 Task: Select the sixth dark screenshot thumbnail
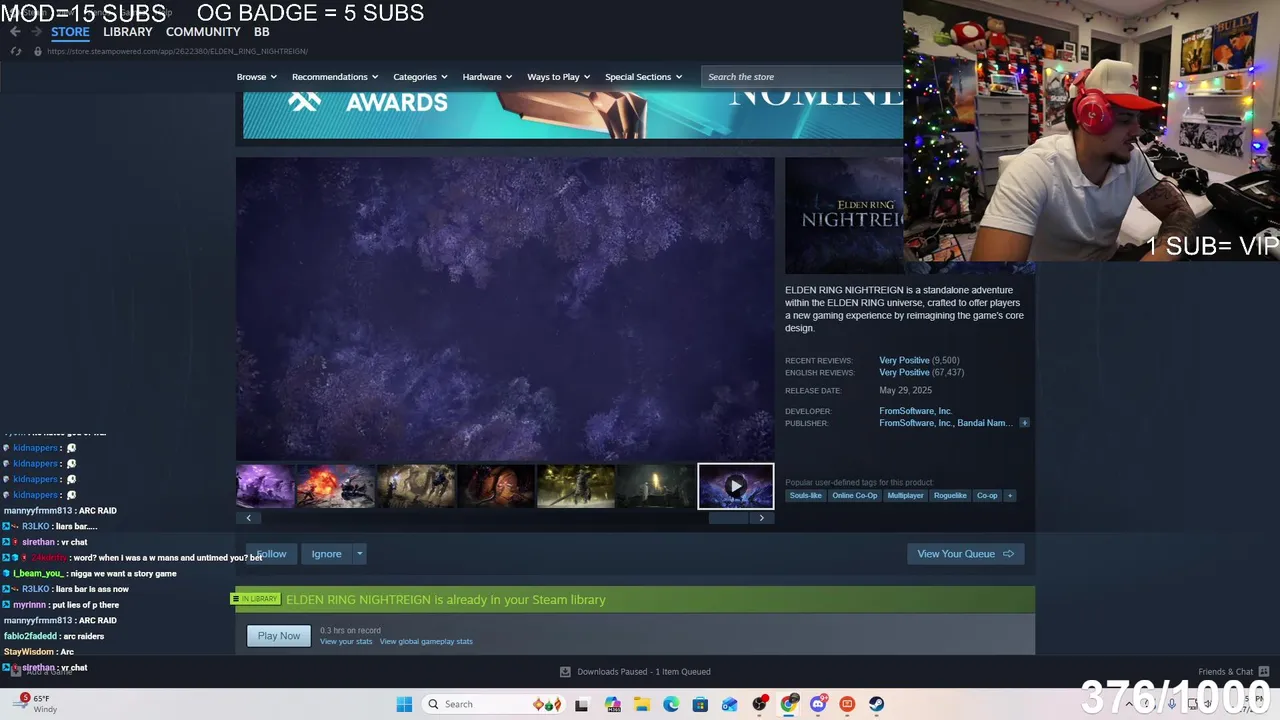click(656, 487)
